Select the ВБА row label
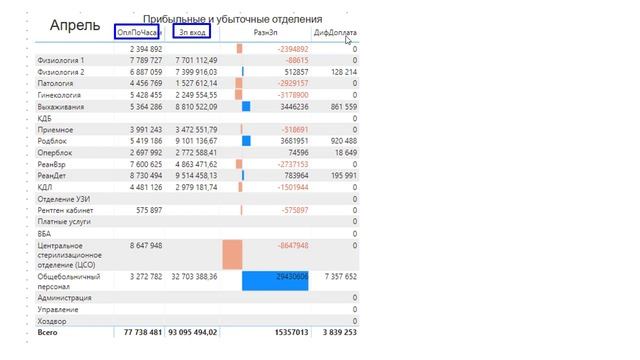 click(x=44, y=234)
